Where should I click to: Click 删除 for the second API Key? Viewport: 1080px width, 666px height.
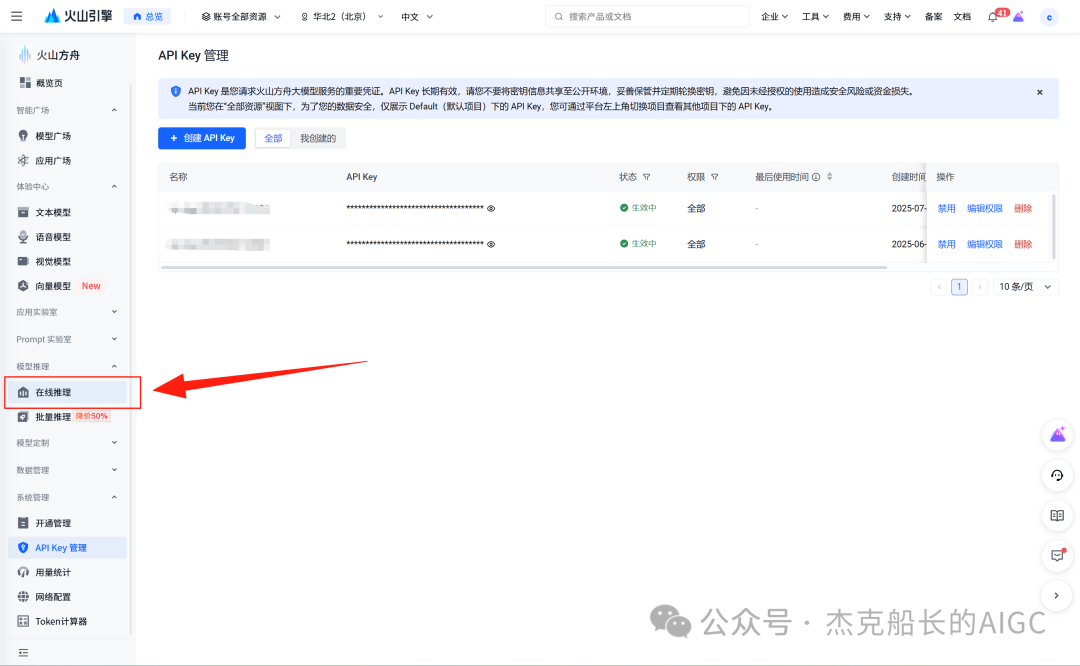point(1023,244)
